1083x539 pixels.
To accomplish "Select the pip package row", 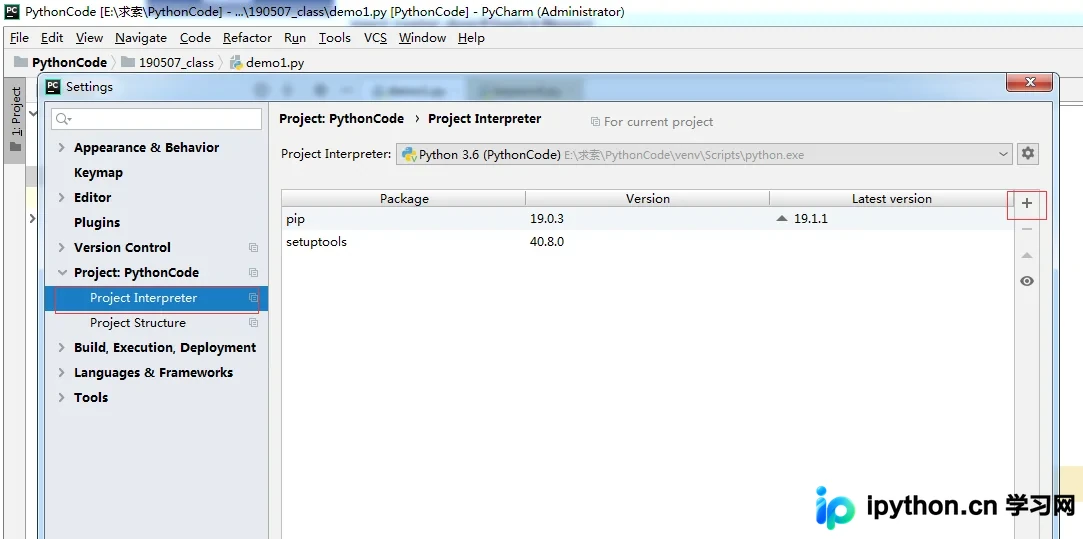I will coord(648,219).
